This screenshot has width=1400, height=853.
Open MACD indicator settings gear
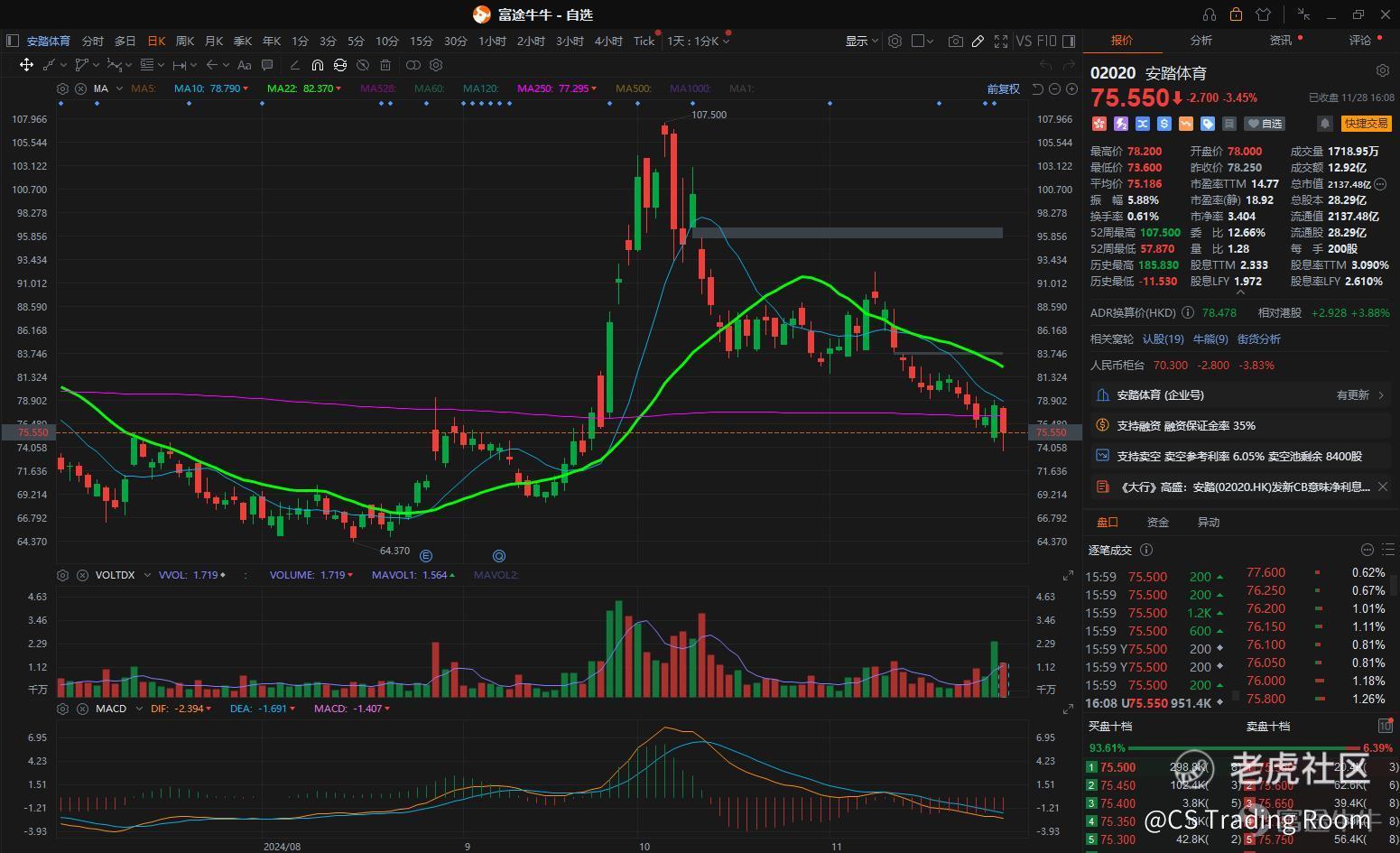pos(62,709)
